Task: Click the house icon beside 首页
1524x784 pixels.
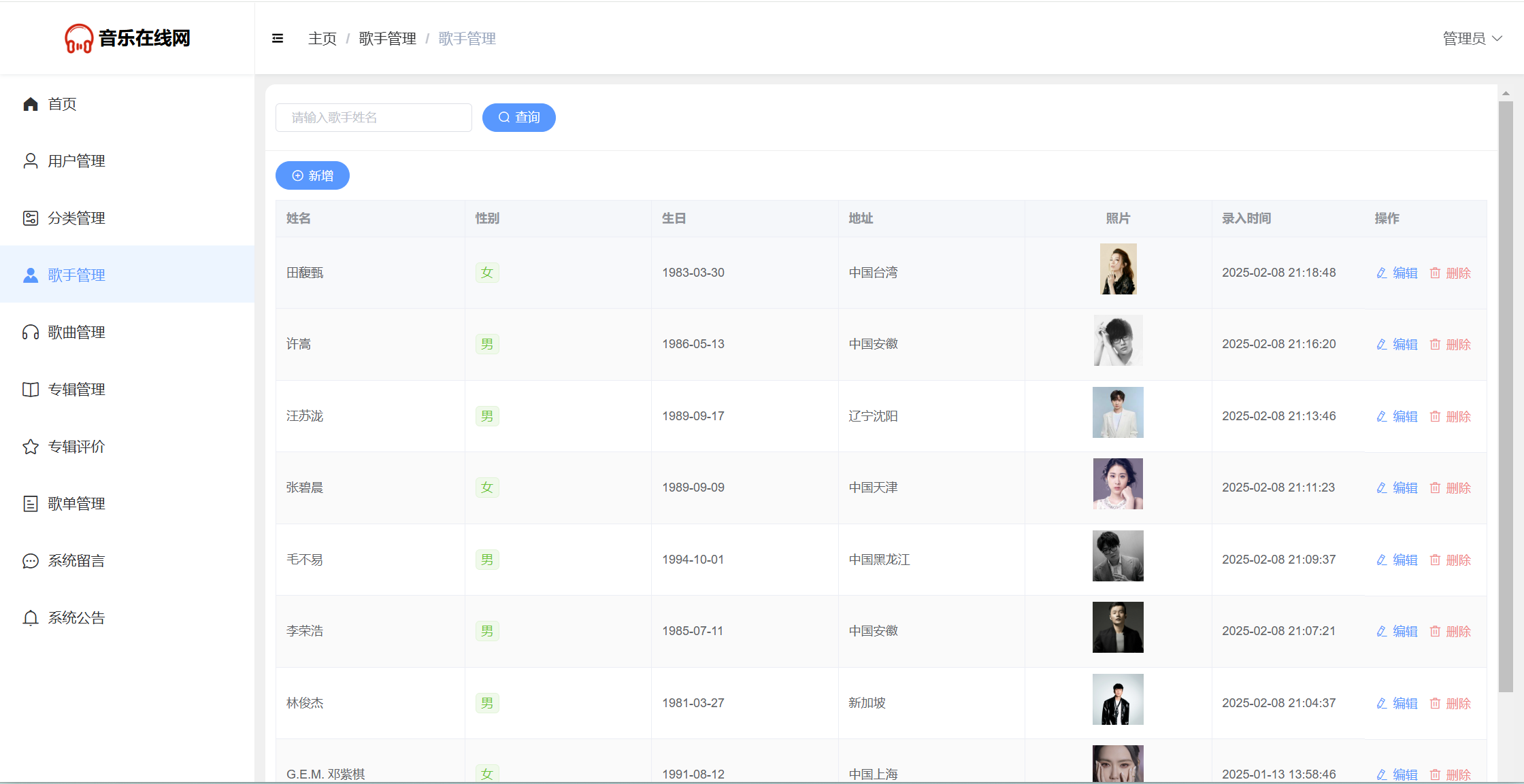Action: tap(31, 104)
